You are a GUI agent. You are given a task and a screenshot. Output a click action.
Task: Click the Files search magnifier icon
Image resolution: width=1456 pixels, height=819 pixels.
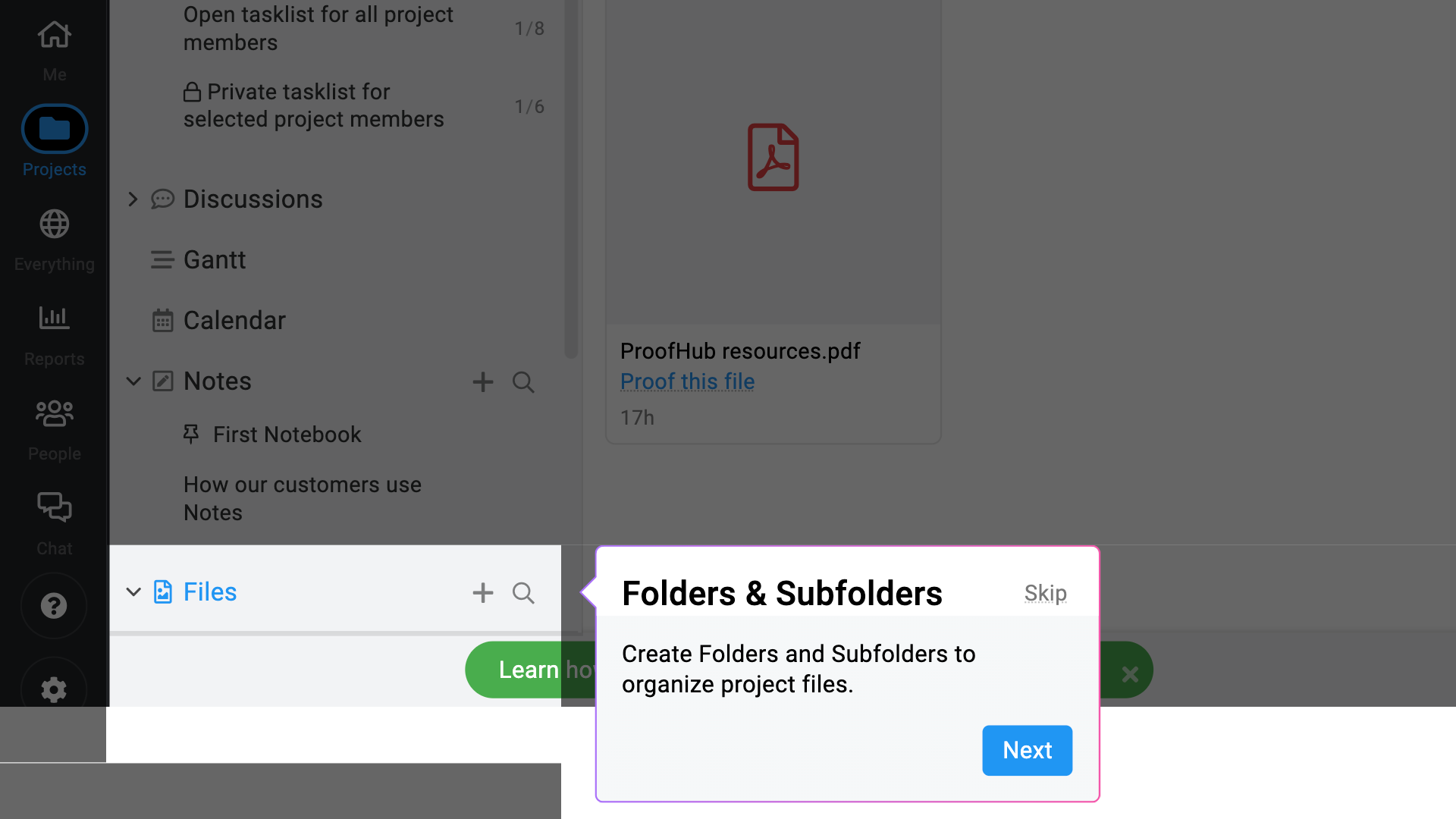pyautogui.click(x=522, y=593)
